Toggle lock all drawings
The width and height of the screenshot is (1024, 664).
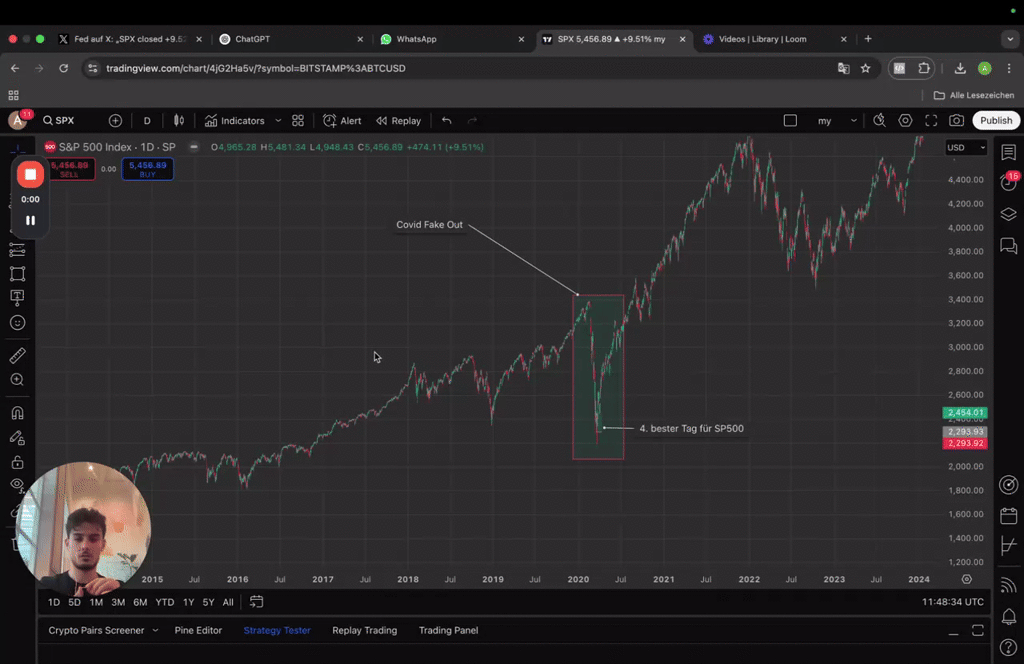[17, 462]
